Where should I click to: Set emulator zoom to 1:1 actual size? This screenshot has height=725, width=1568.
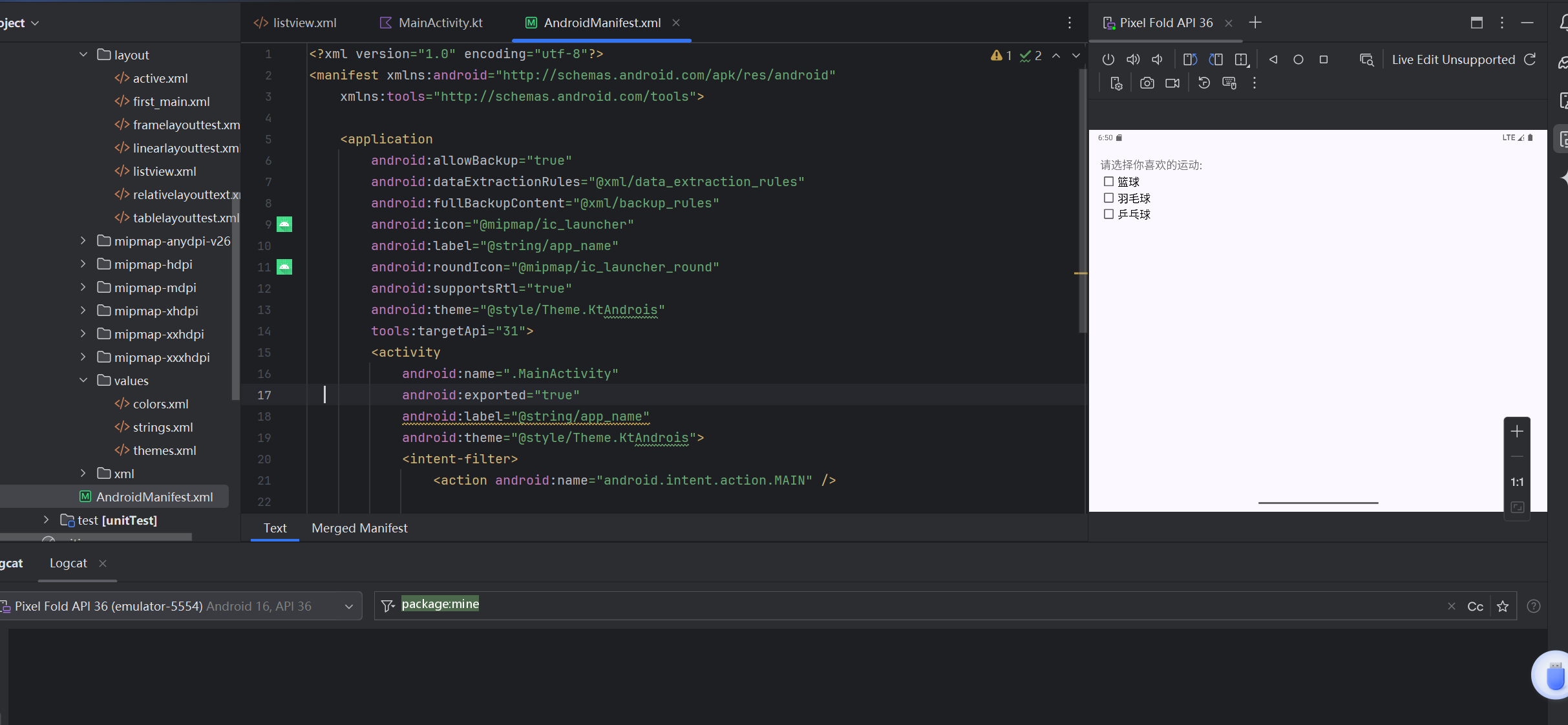(1517, 482)
